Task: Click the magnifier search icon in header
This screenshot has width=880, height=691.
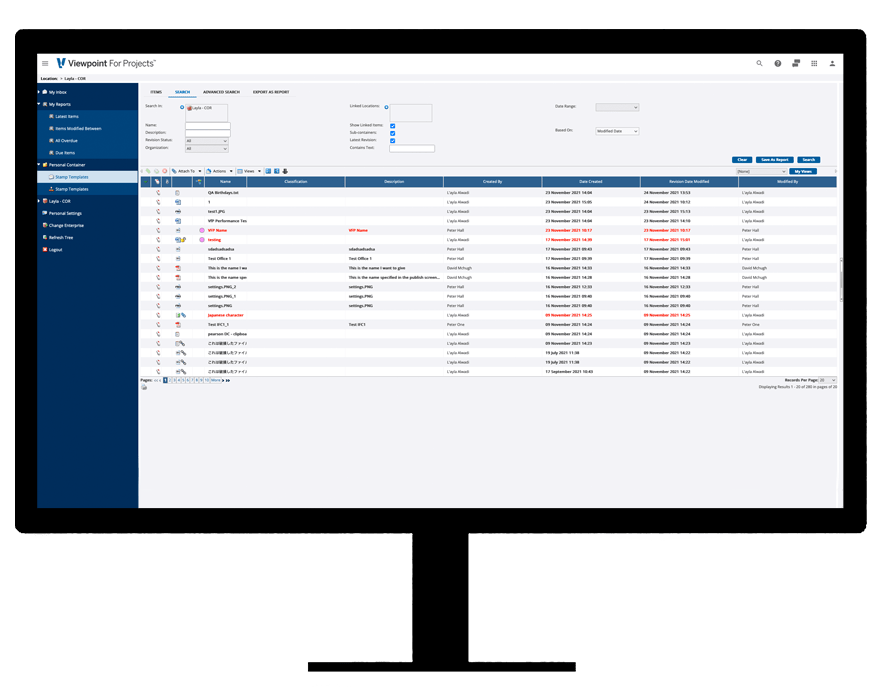Action: tap(759, 63)
